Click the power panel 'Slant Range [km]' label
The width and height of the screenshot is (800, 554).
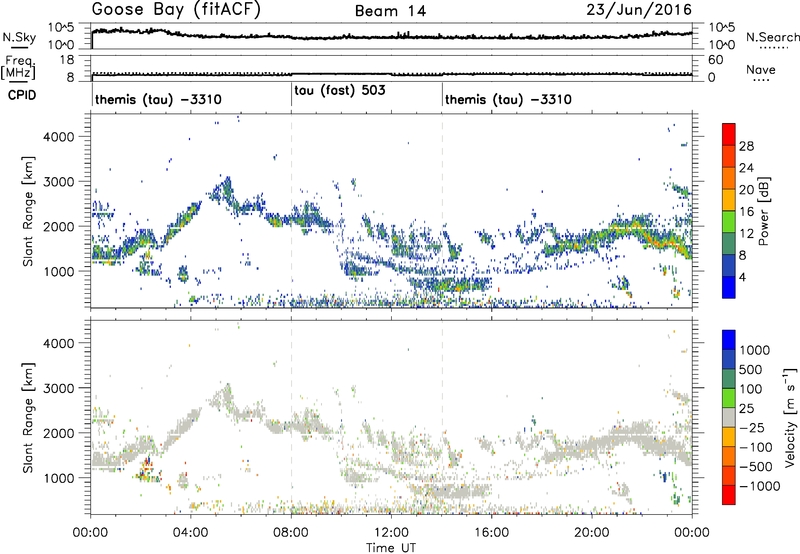click(x=28, y=211)
